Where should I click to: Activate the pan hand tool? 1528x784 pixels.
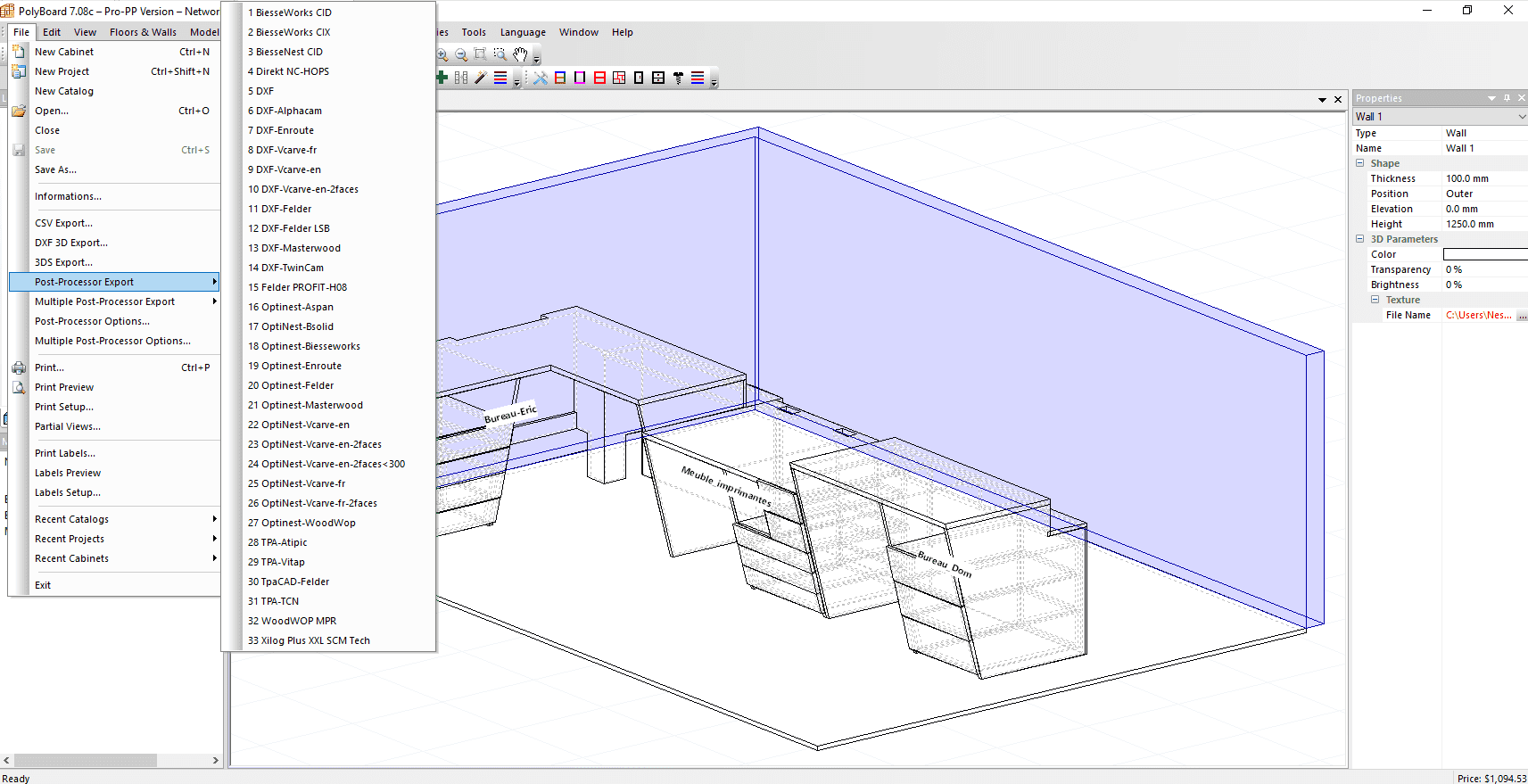click(520, 55)
